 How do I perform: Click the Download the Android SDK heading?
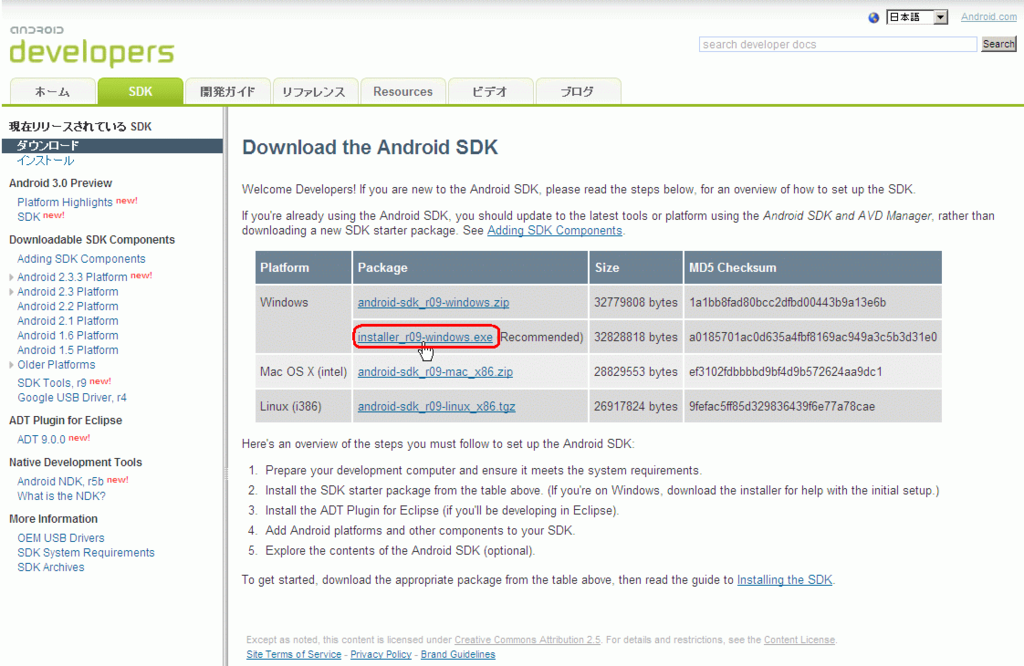(x=370, y=148)
